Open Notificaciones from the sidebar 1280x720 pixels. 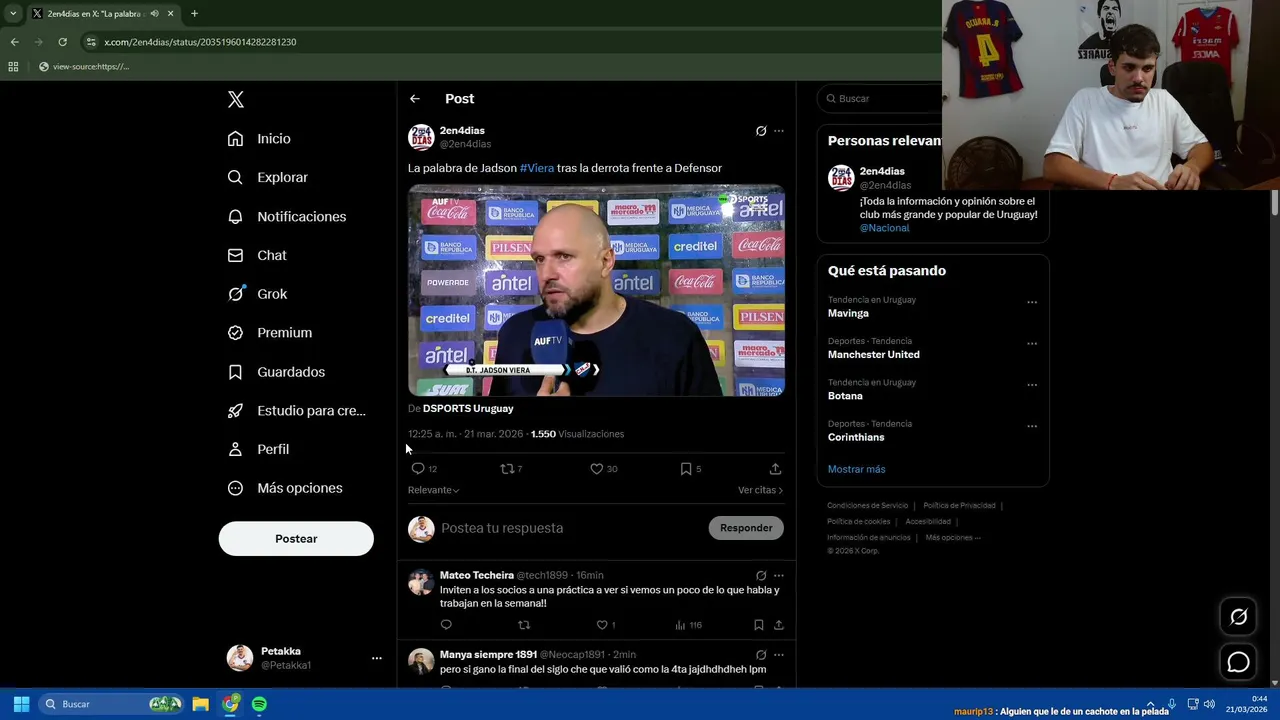286,216
